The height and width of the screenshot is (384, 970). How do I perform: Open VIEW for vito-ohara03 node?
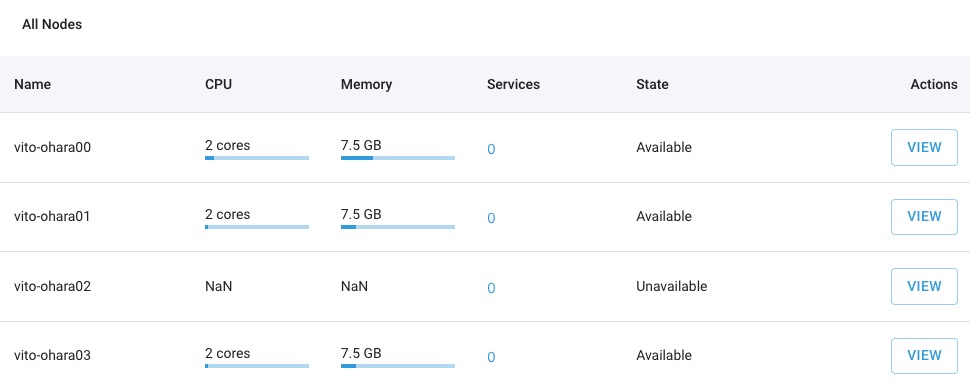[x=924, y=356]
